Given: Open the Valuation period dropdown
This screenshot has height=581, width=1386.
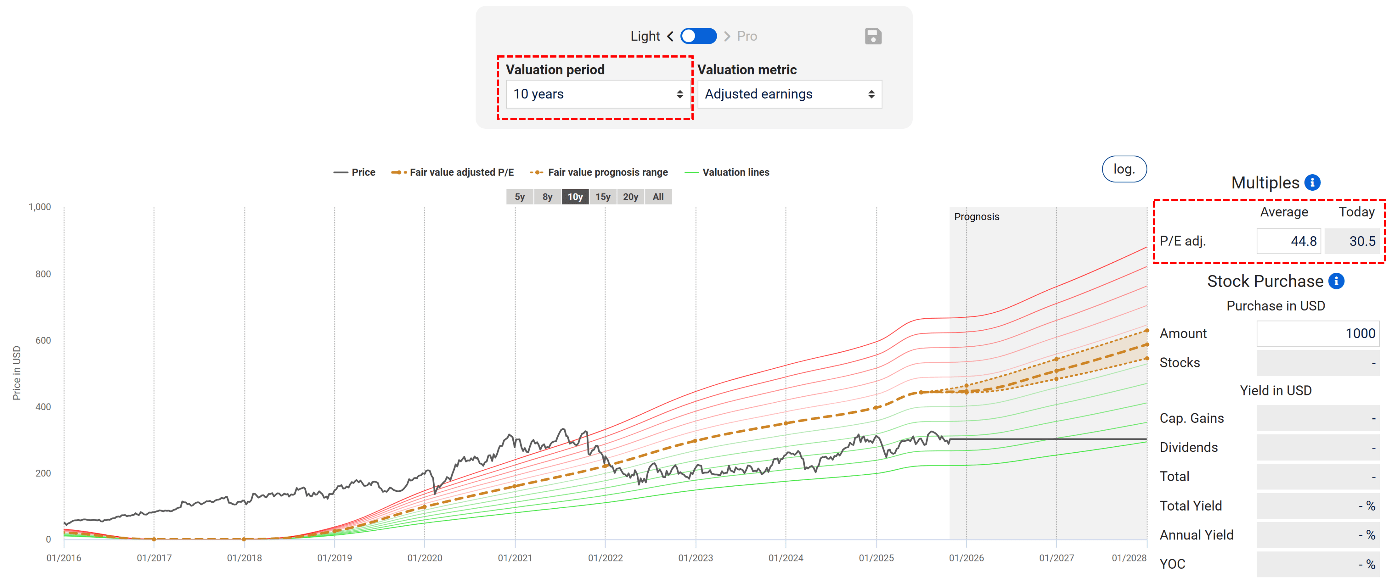Looking at the screenshot, I should (597, 94).
